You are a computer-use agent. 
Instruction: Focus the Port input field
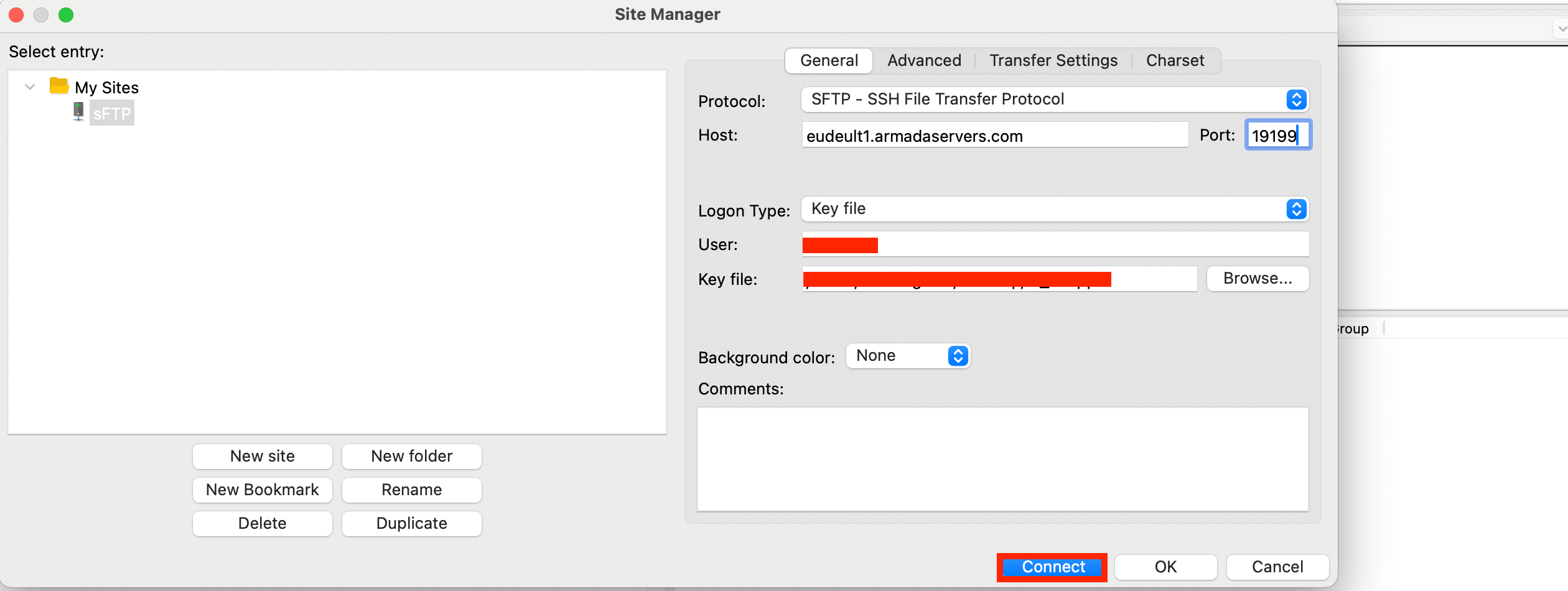click(1278, 135)
